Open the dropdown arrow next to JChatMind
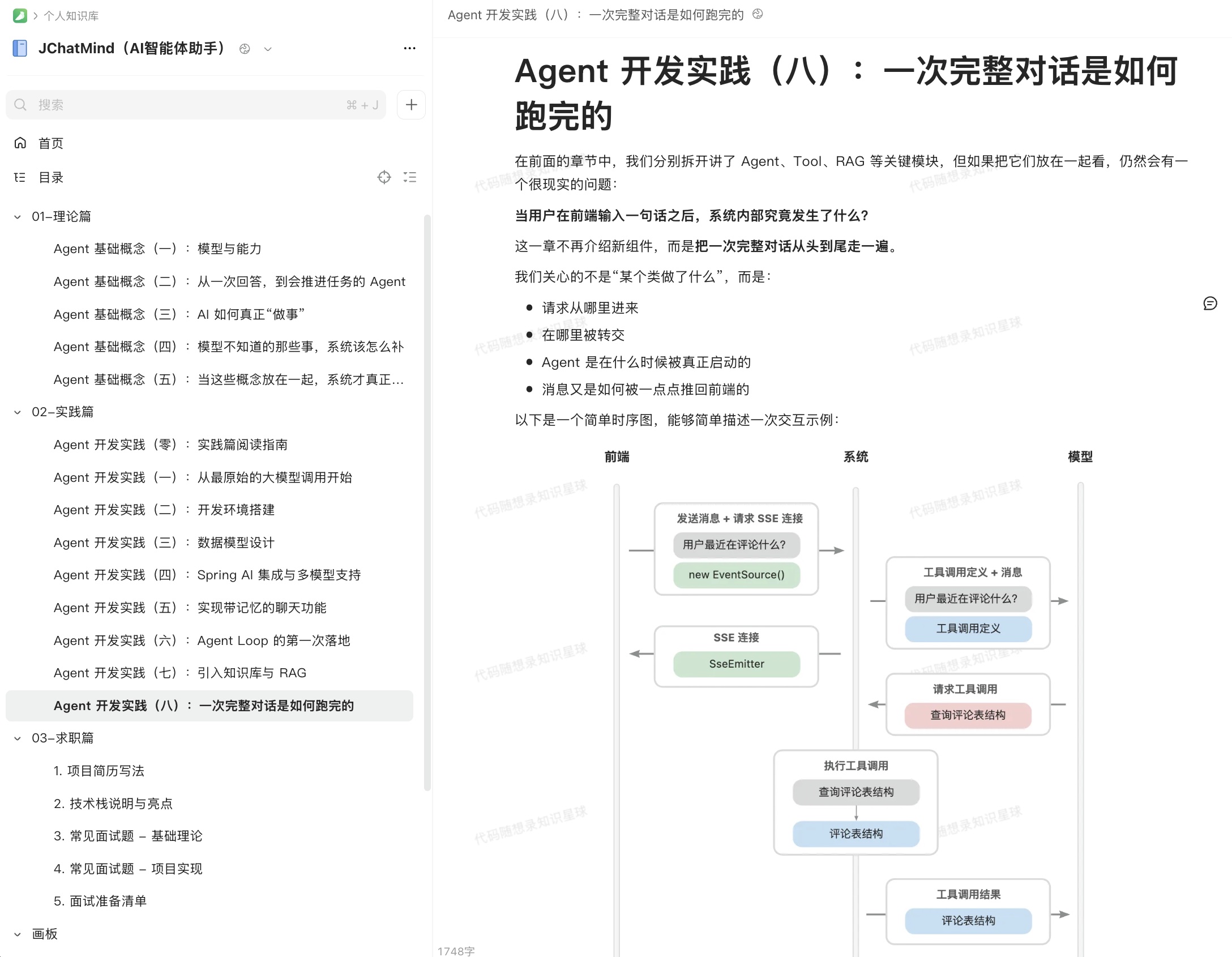This screenshot has height=957, width=1232. (268, 49)
